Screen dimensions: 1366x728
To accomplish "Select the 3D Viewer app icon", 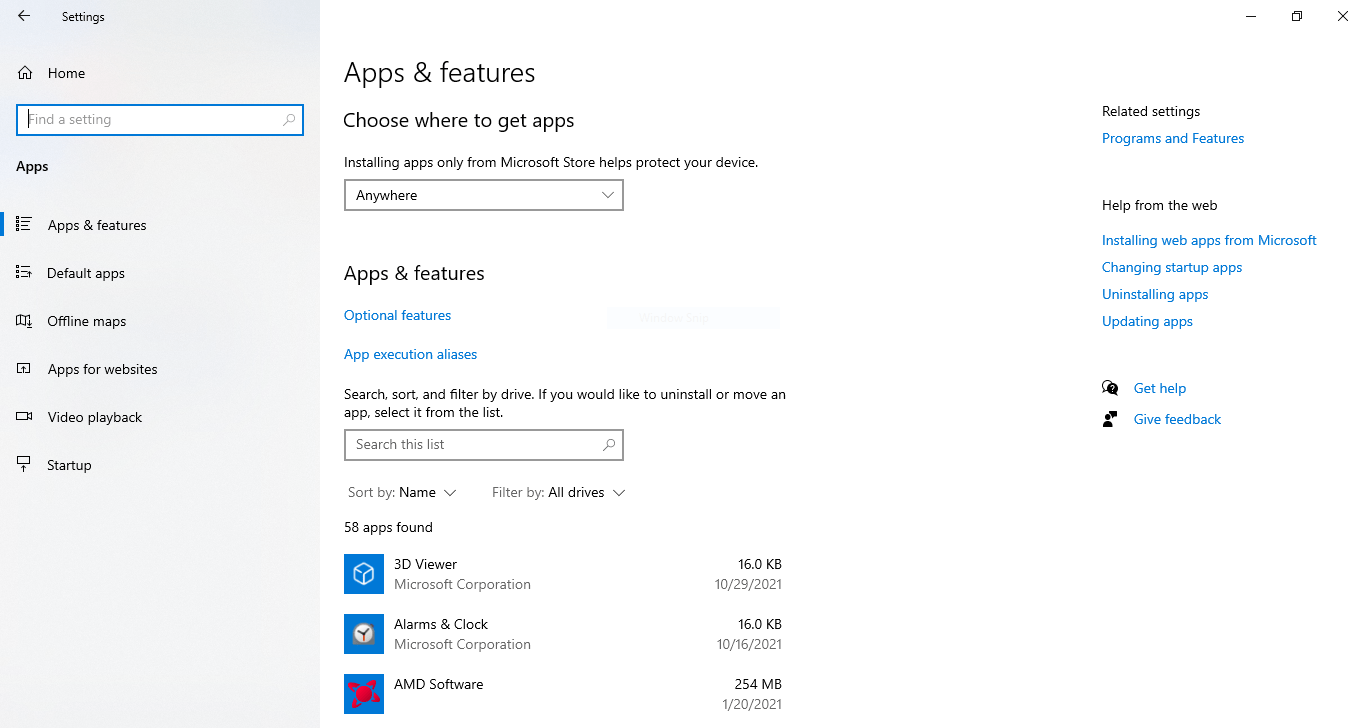I will pyautogui.click(x=364, y=574).
